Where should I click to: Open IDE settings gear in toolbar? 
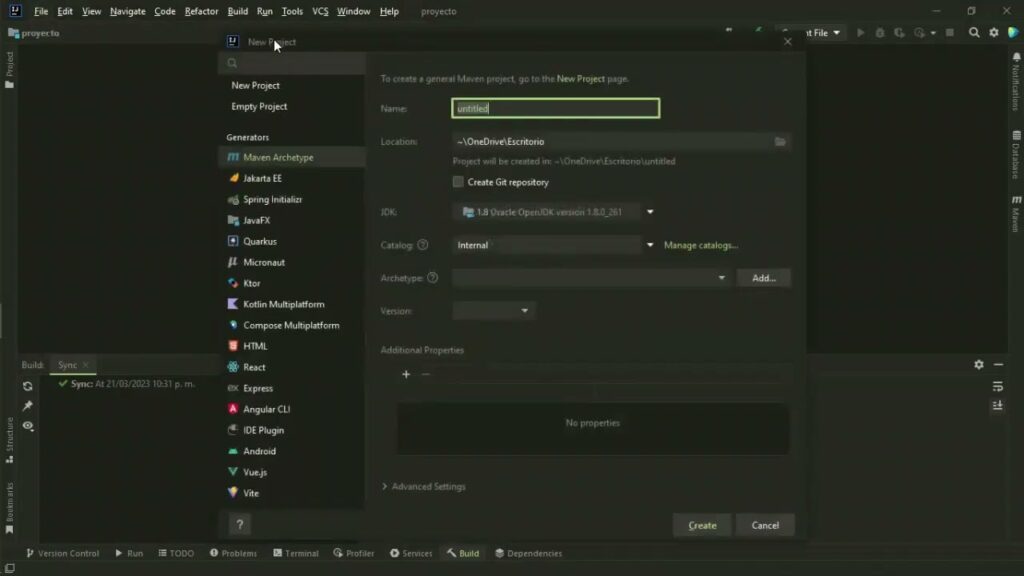coord(994,33)
